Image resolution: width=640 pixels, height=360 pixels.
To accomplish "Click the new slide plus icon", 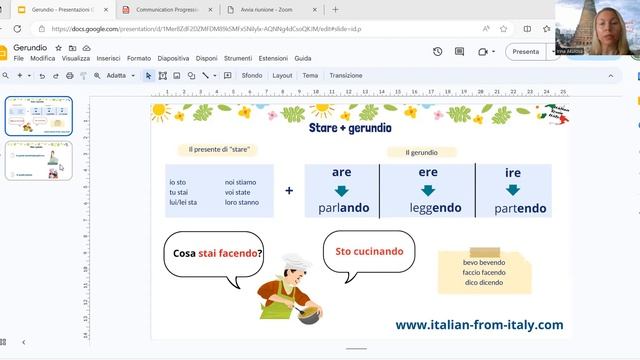I will point(20,76).
